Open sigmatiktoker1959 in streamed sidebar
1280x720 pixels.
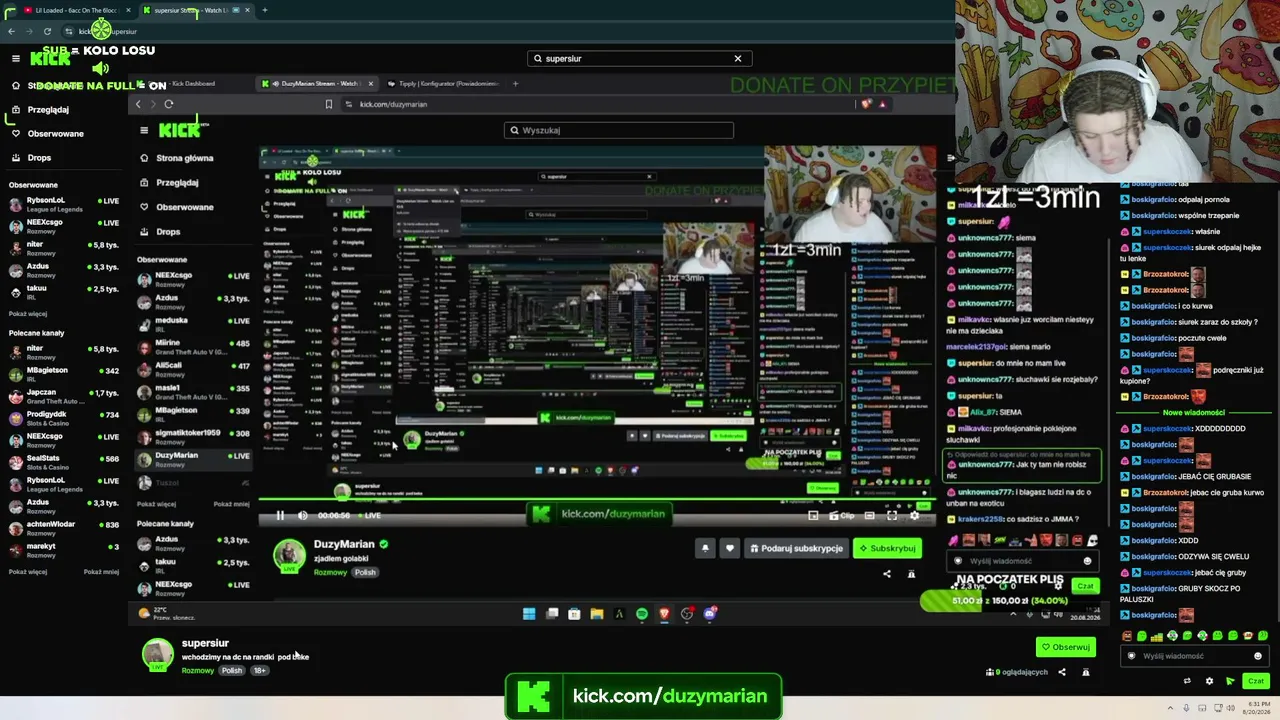(194, 436)
